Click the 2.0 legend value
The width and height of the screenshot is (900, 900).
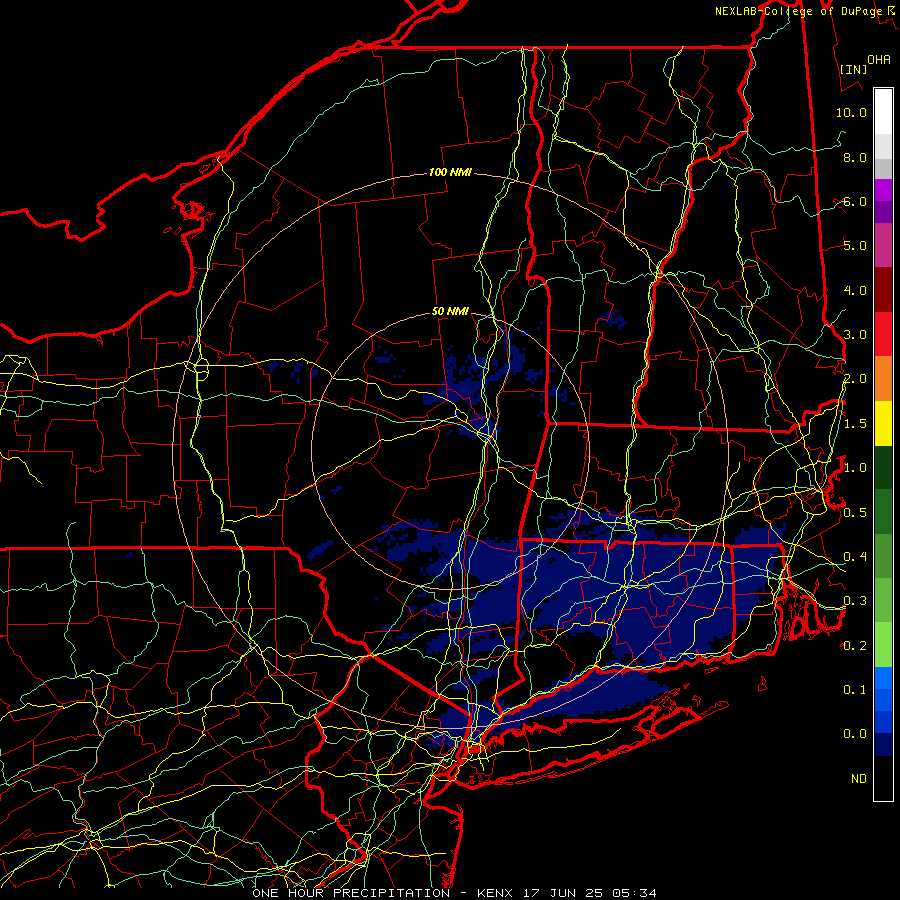[855, 379]
